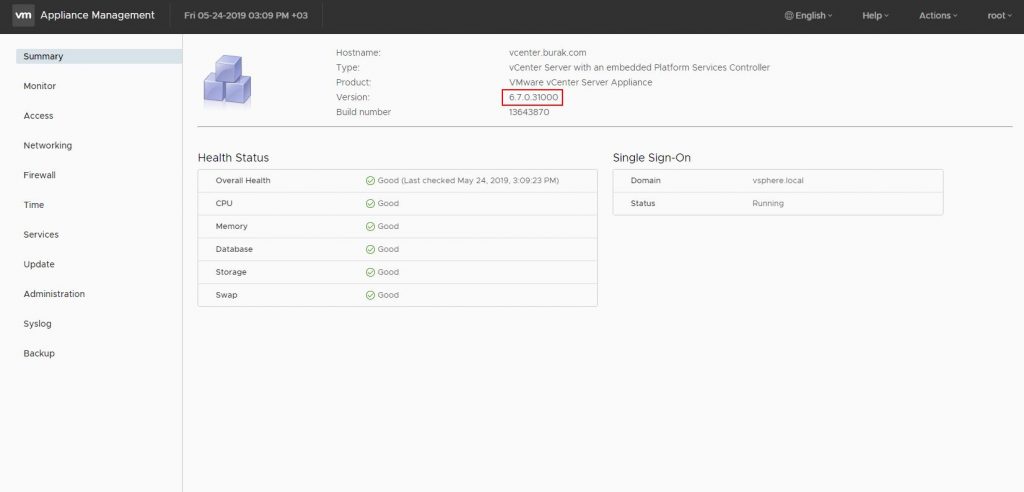The height and width of the screenshot is (492, 1024).
Task: Open the Monitor page
Action: click(40, 86)
